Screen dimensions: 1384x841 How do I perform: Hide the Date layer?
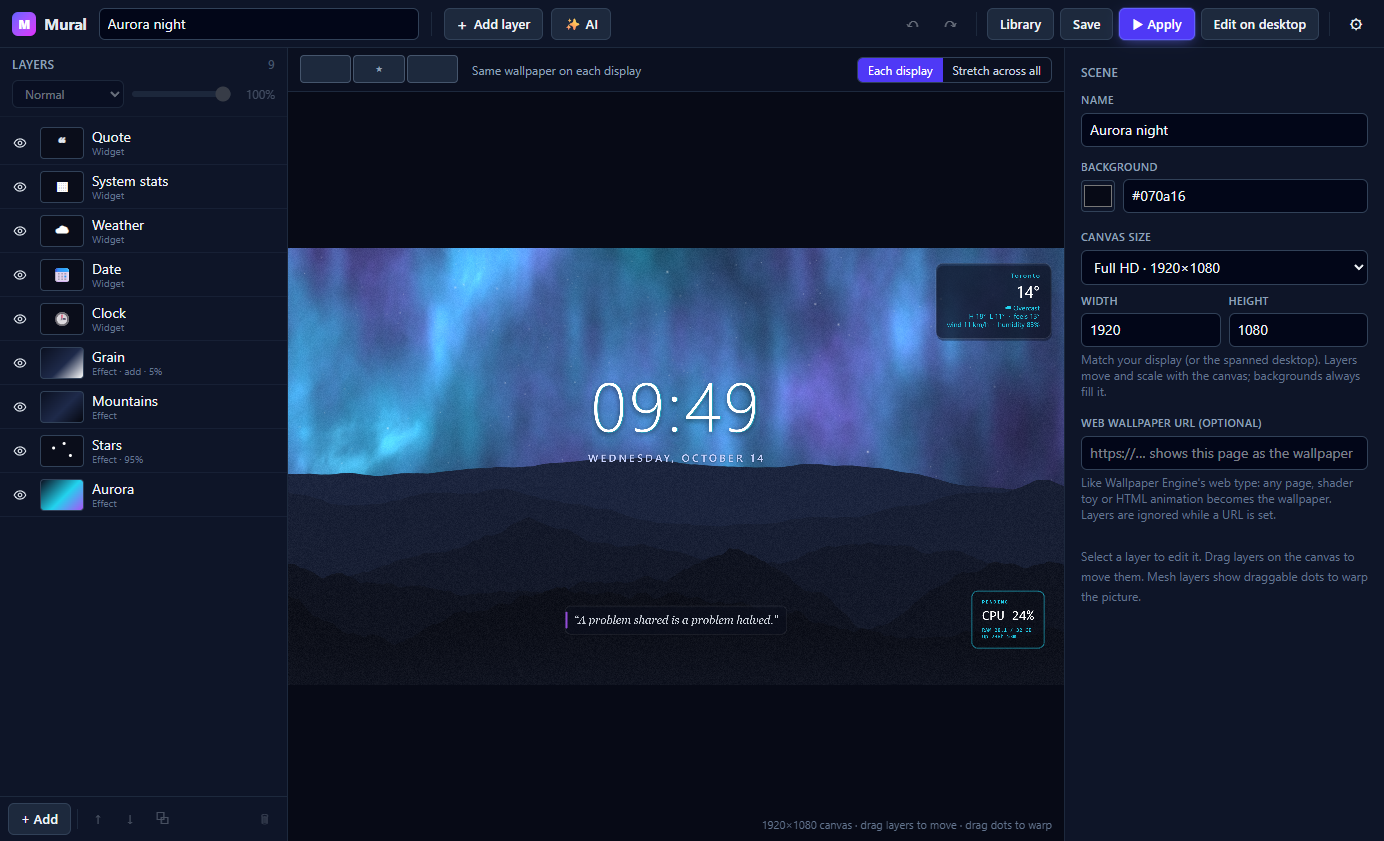pyautogui.click(x=19, y=275)
